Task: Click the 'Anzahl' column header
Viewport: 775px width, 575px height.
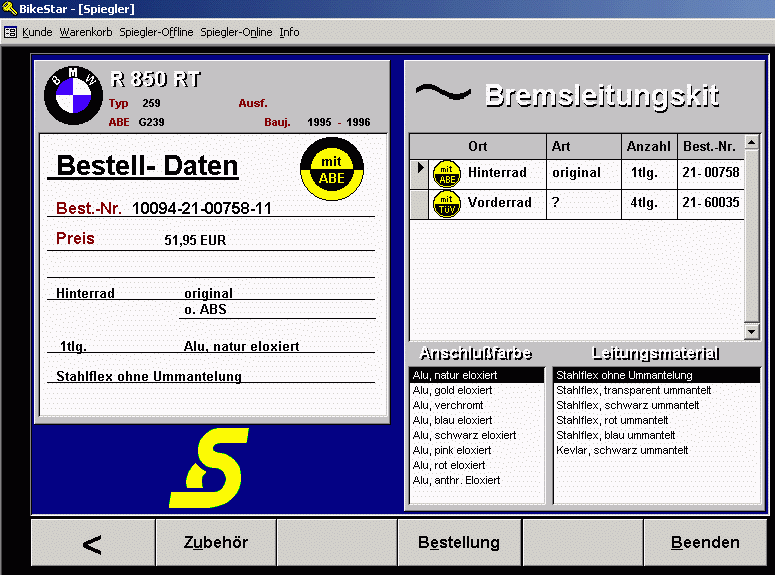Action: tap(649, 146)
